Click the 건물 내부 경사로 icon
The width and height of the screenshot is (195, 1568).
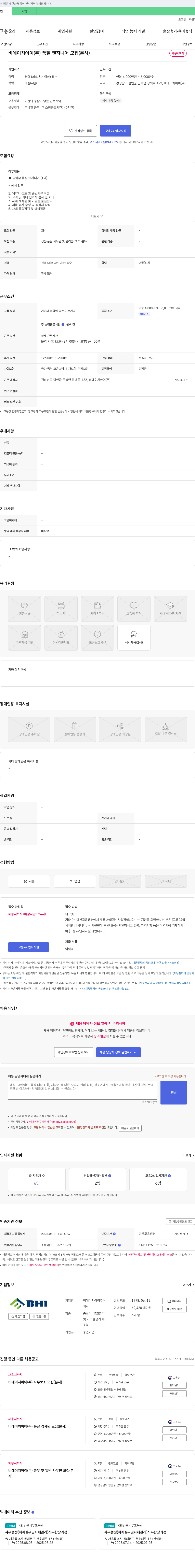[x=166, y=729]
